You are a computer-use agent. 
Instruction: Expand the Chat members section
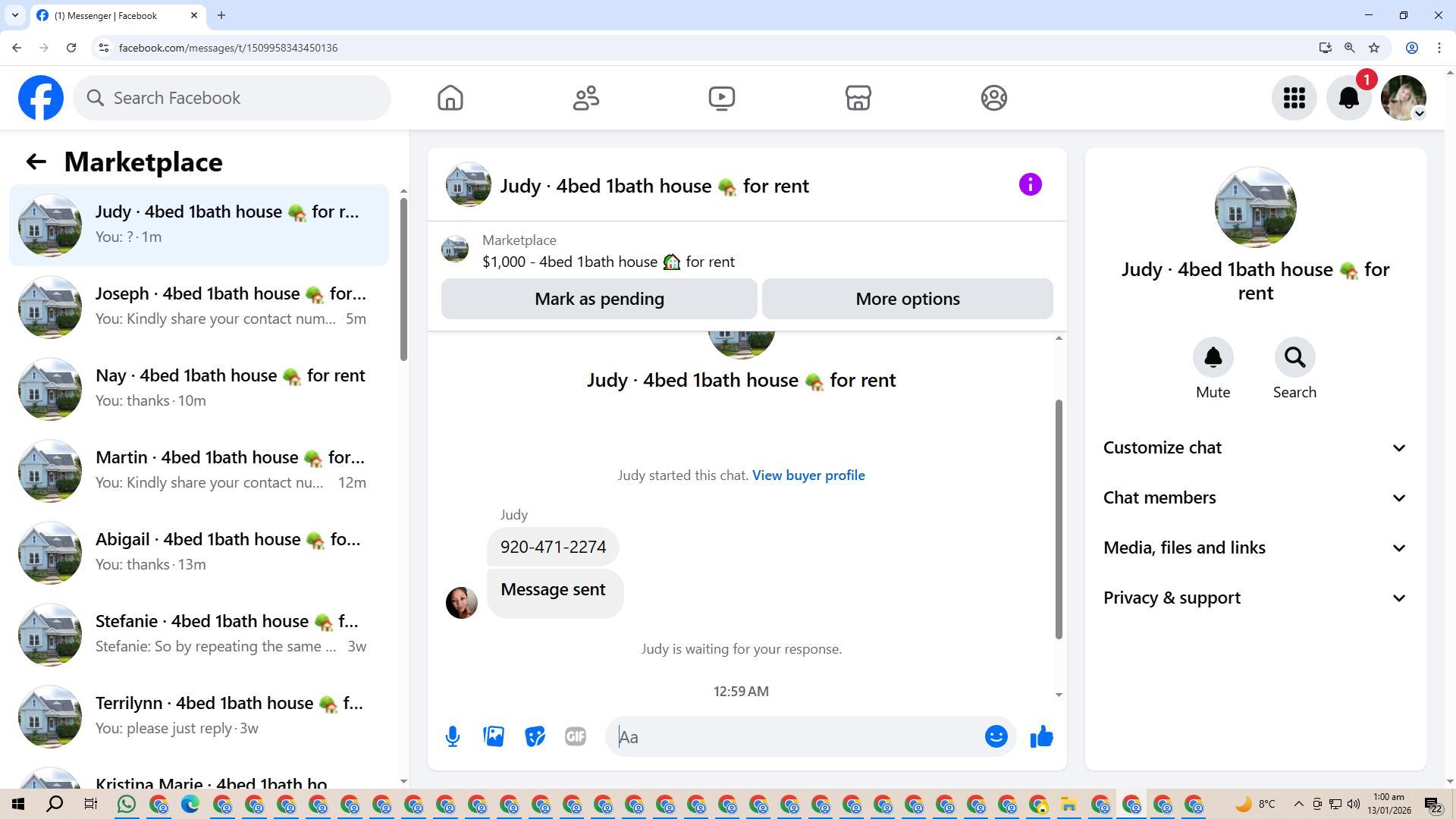pyautogui.click(x=1255, y=497)
